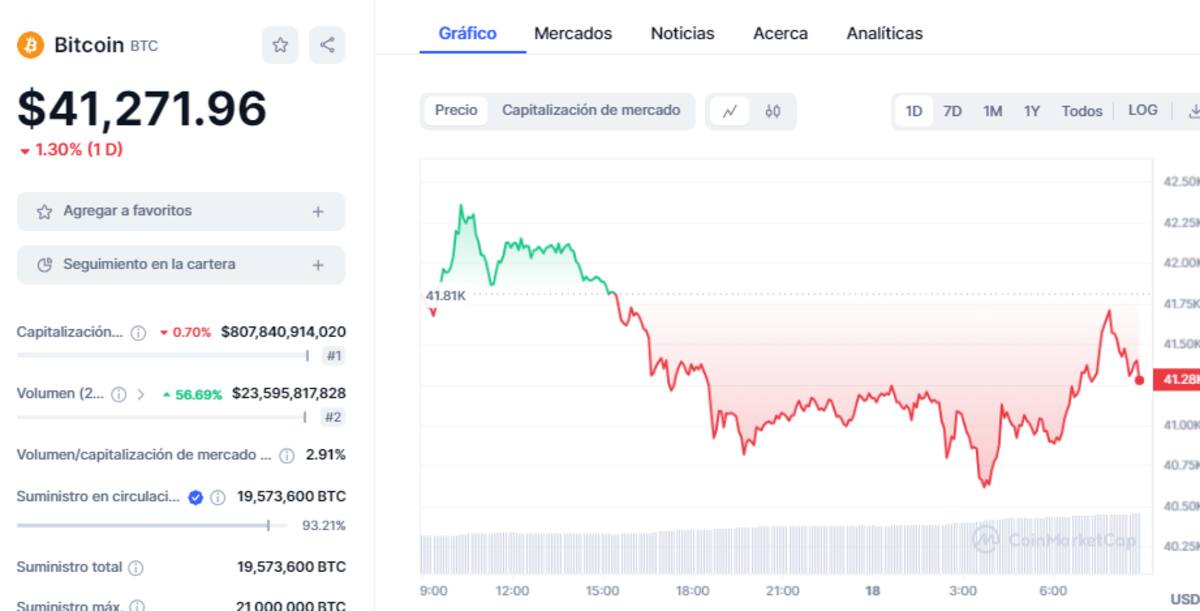The width and height of the screenshot is (1200, 611).
Task: Click the Bitcoin logo icon
Action: pos(31,45)
